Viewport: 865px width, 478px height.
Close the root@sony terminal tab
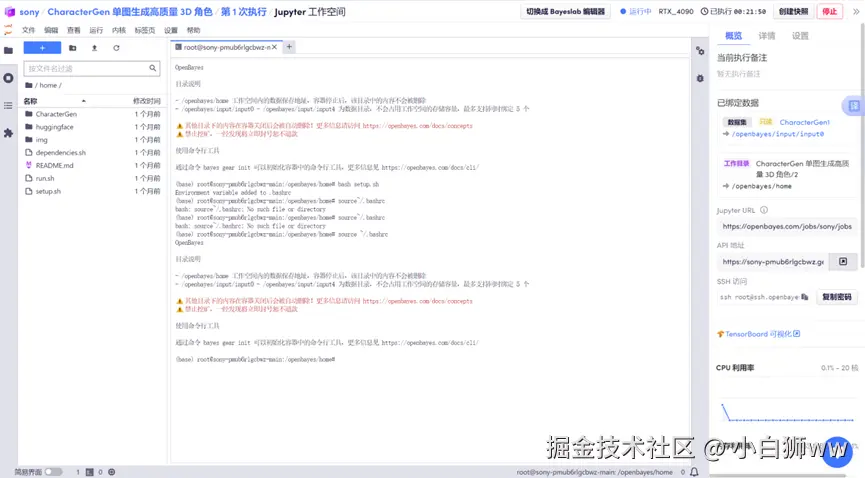274,47
